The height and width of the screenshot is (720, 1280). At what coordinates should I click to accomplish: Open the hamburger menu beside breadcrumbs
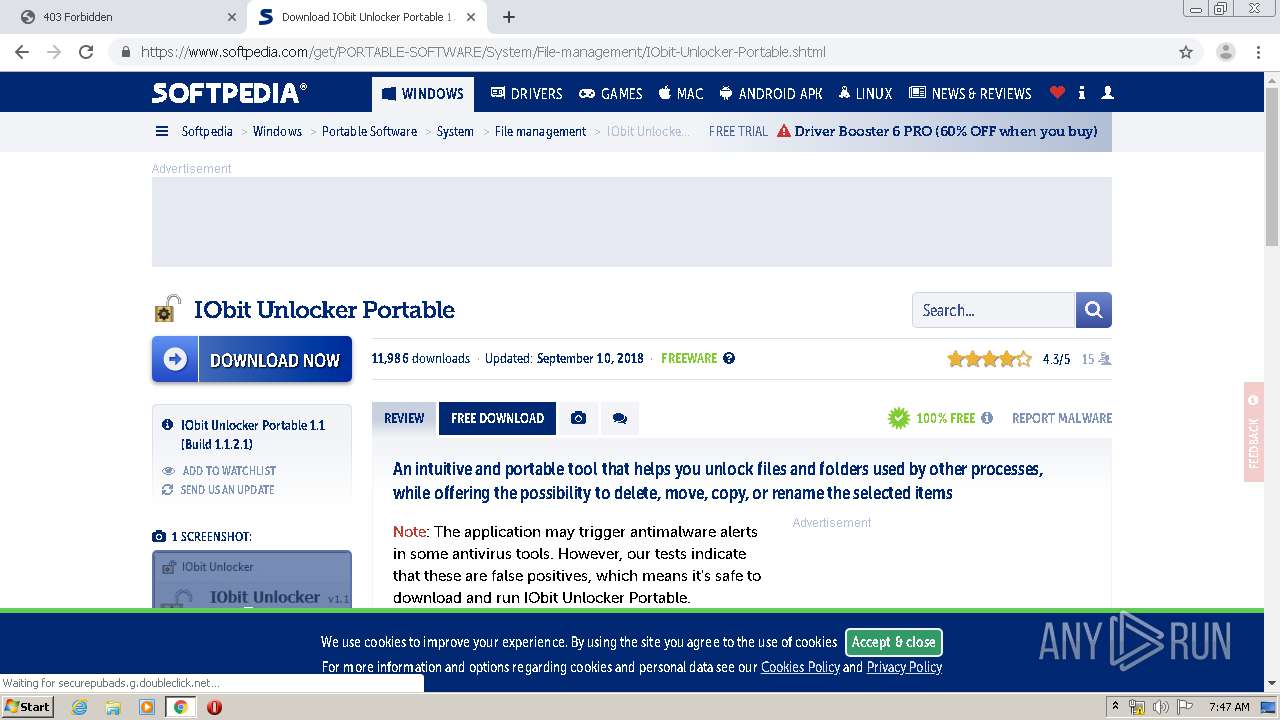click(x=162, y=131)
